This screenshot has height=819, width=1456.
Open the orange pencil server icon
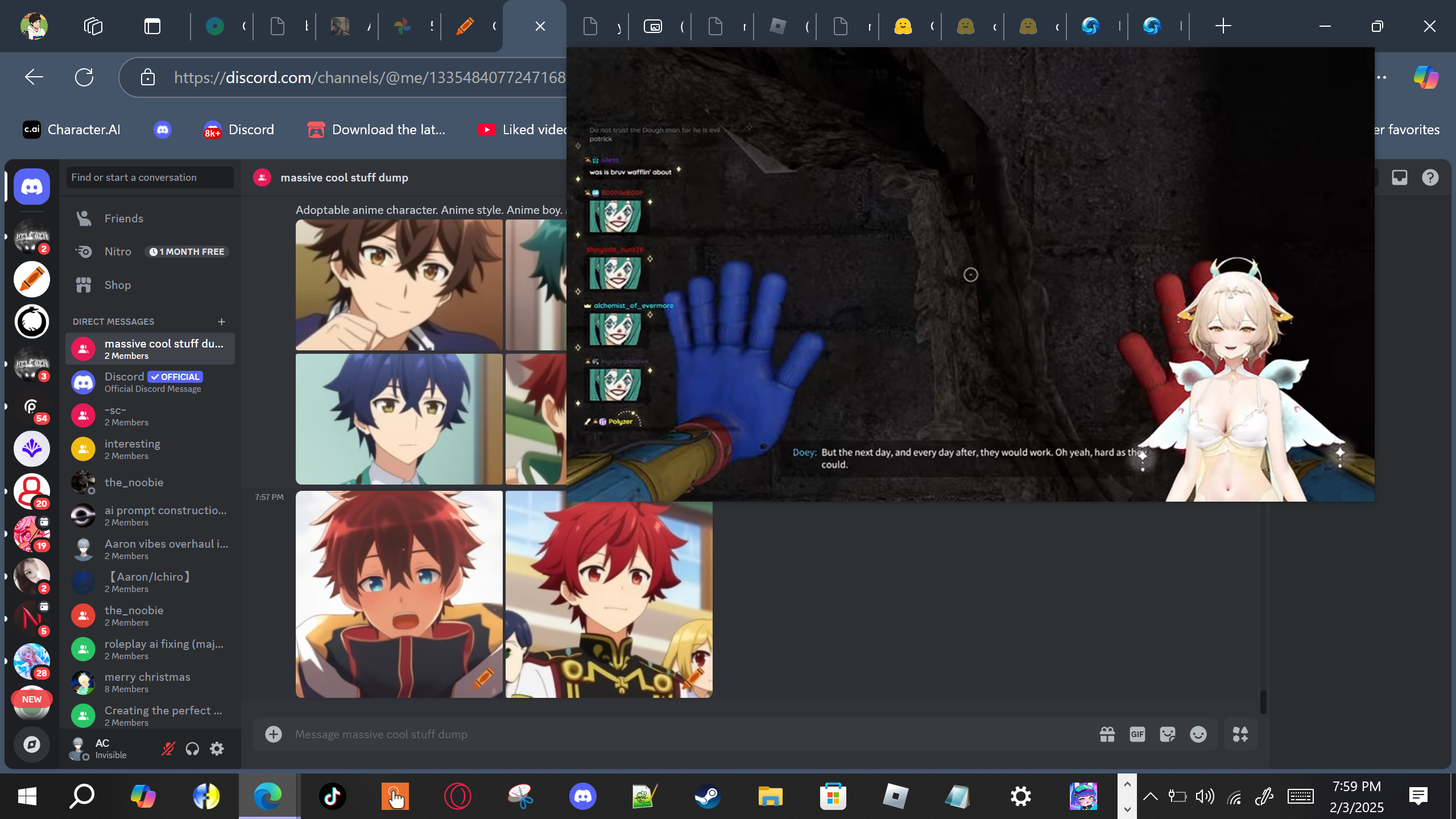pyautogui.click(x=32, y=279)
